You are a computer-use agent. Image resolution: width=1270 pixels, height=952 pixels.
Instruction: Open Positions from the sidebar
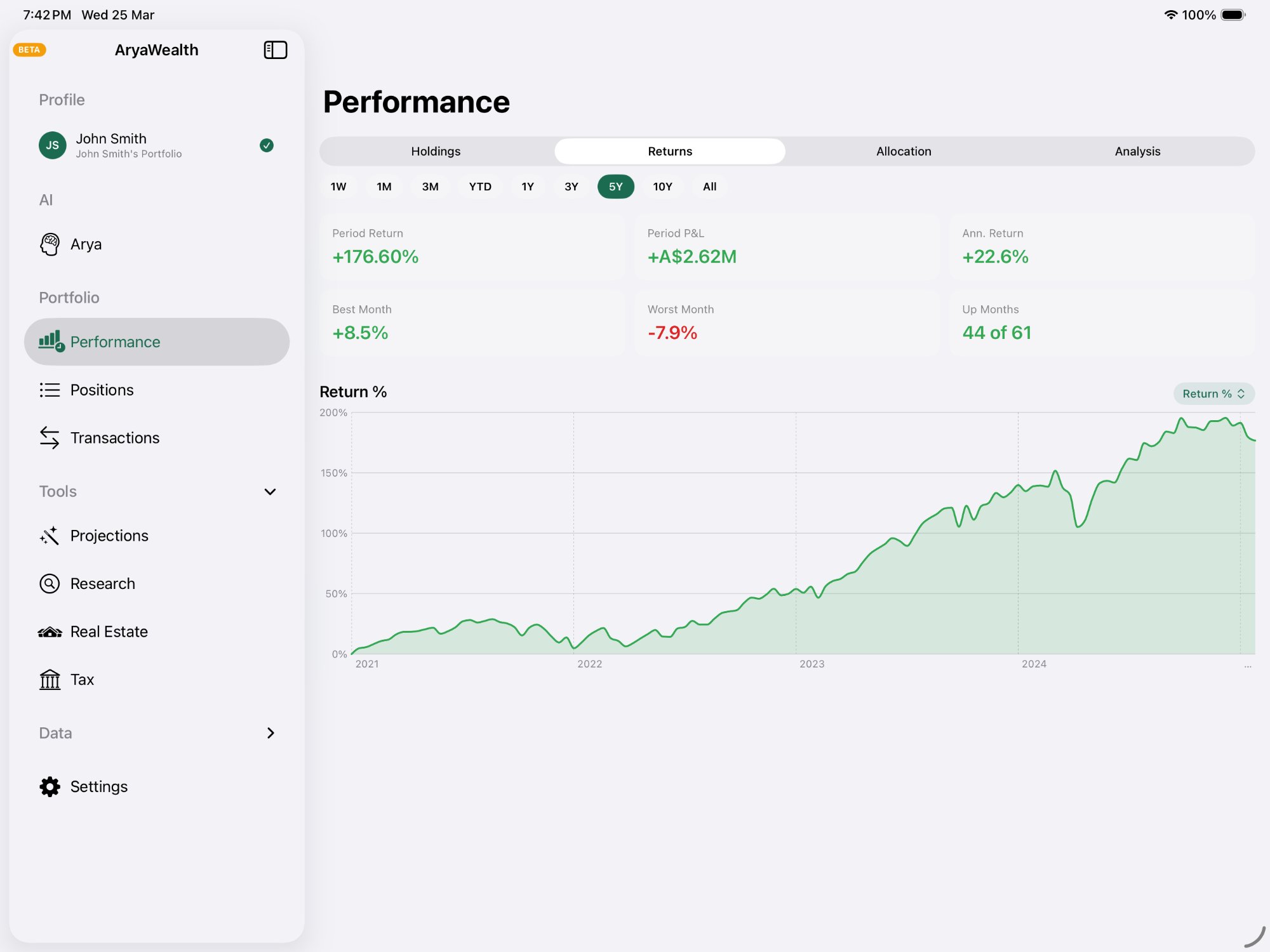[x=102, y=390]
